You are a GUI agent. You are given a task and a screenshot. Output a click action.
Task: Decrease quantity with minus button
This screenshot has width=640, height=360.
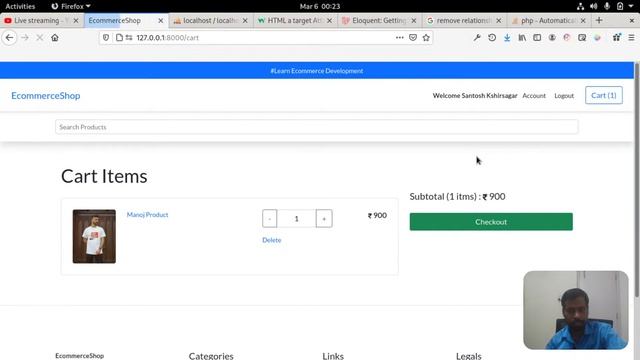pyautogui.click(x=269, y=218)
